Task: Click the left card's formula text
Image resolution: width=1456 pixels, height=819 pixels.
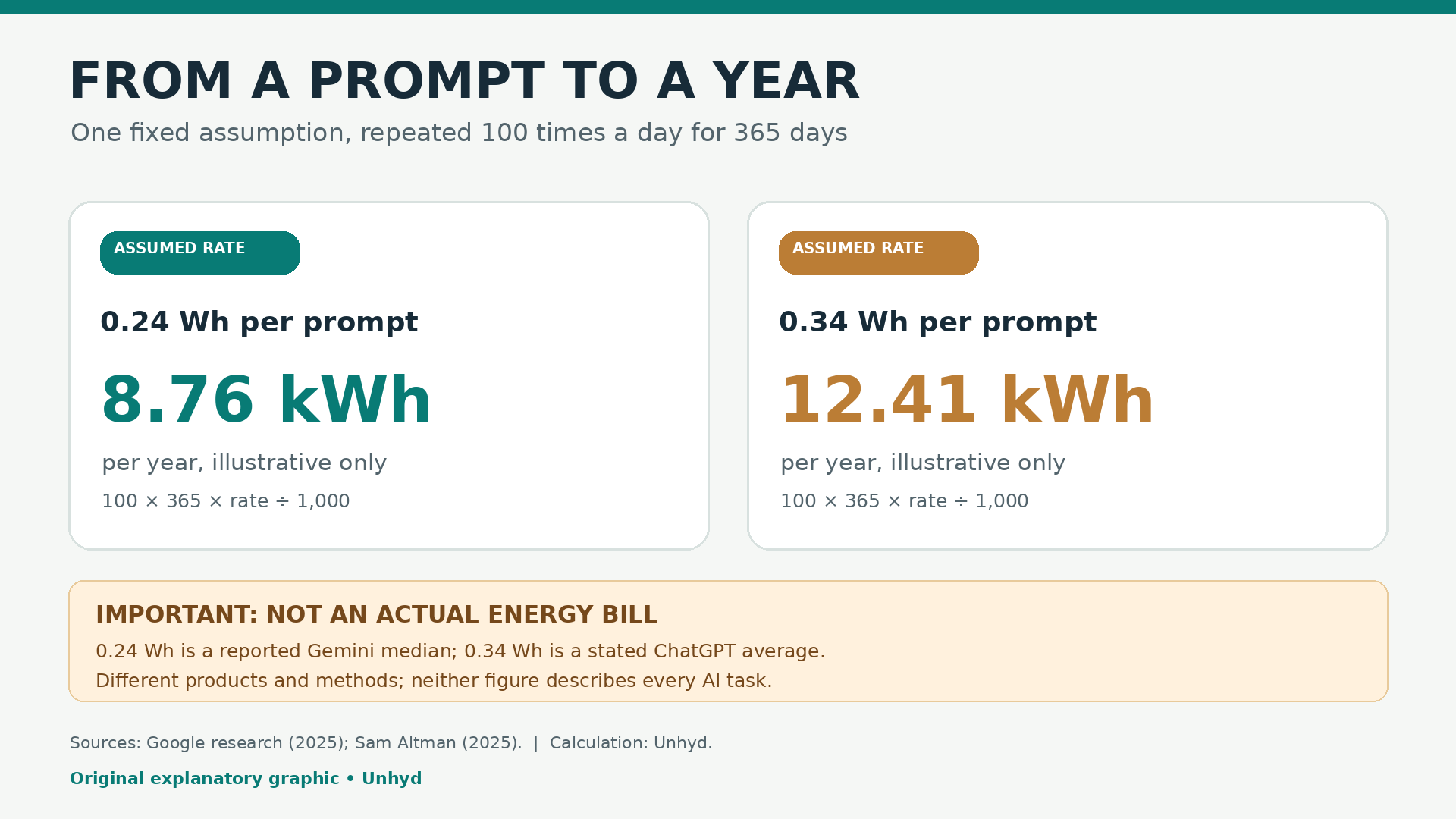Action: pyautogui.click(x=226, y=501)
